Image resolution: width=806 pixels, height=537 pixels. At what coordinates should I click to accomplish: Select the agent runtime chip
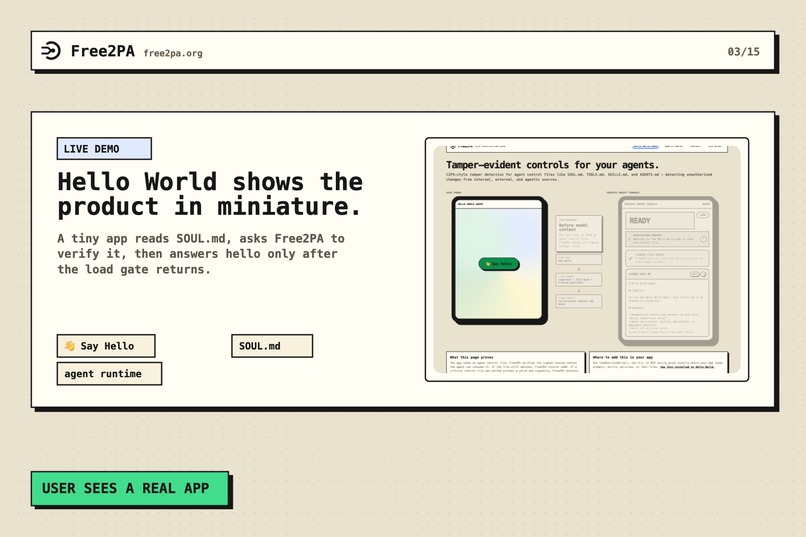pos(109,374)
